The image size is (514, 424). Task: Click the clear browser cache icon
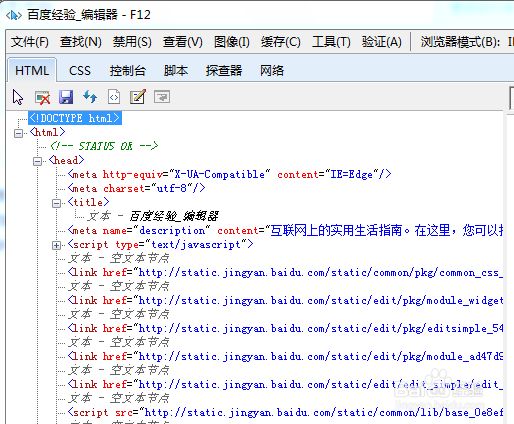tap(42, 97)
